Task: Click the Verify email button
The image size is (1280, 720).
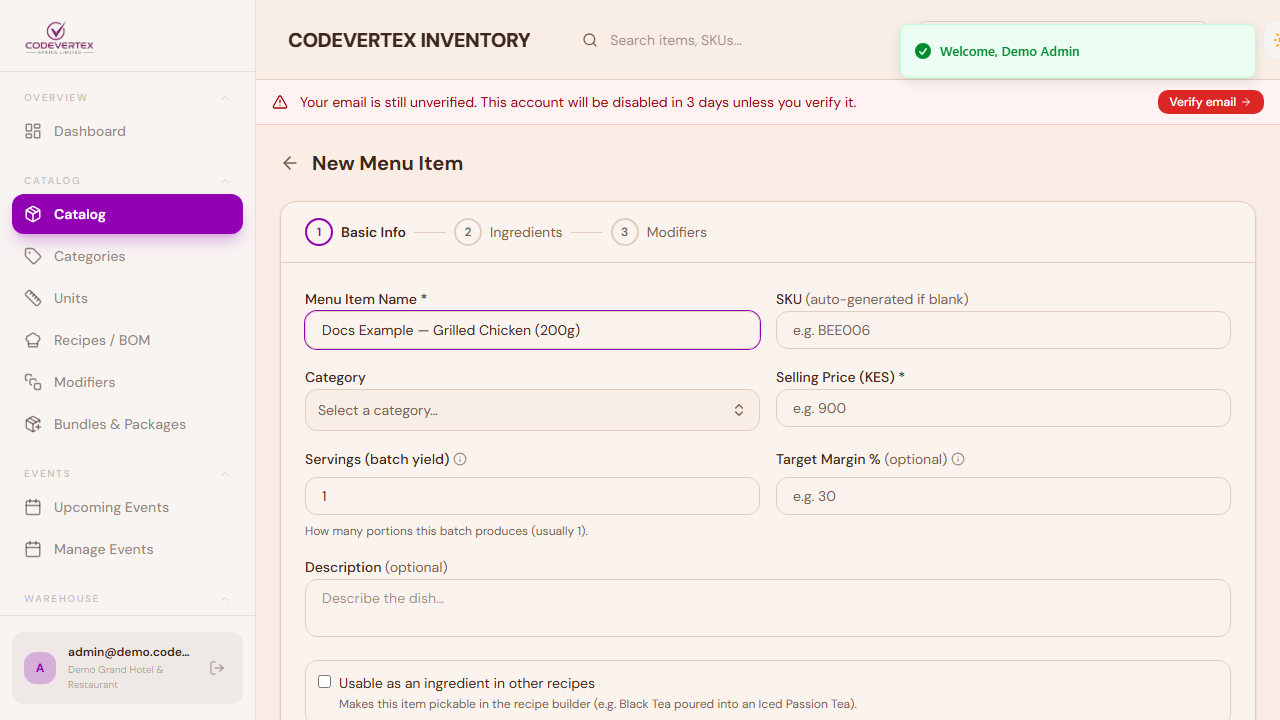Action: [x=1211, y=102]
